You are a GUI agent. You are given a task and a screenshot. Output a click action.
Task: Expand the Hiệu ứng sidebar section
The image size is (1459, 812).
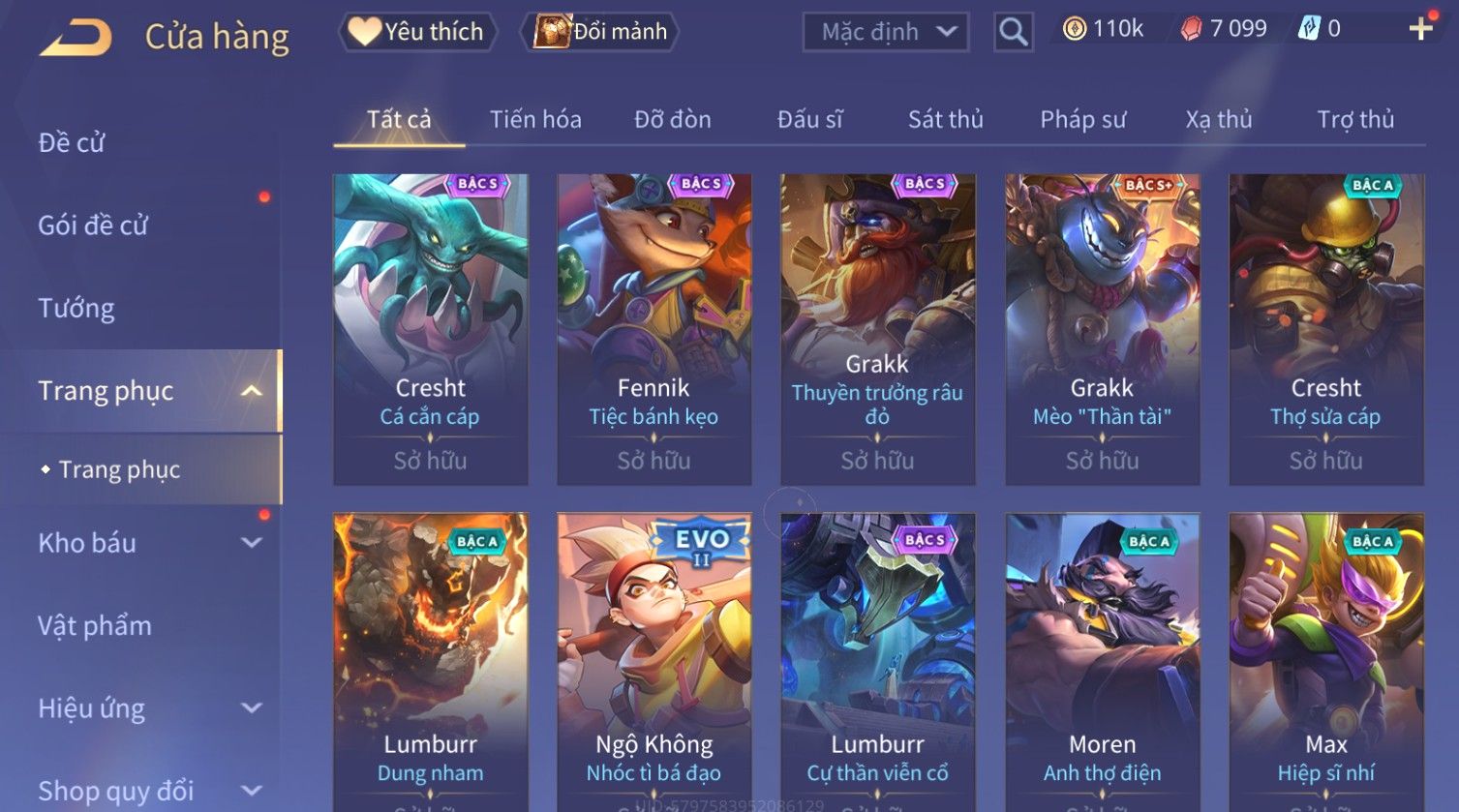pyautogui.click(x=252, y=708)
